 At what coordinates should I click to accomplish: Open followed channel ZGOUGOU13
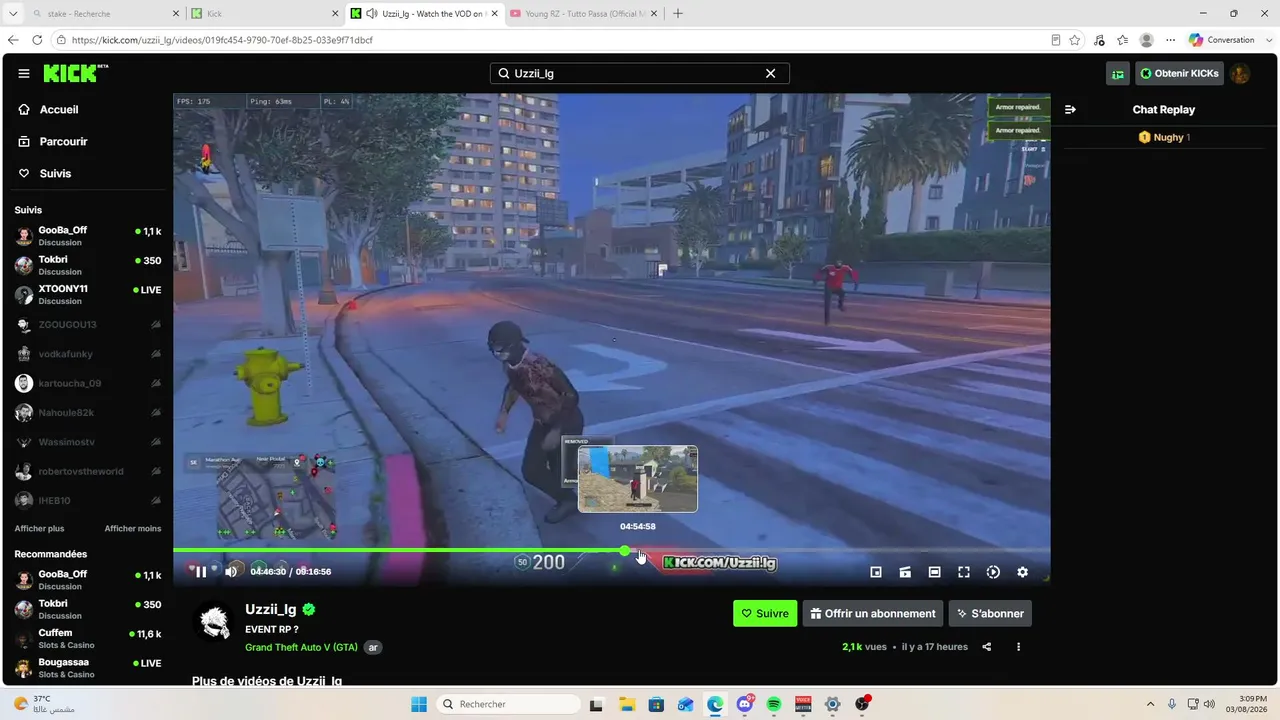[x=88, y=325]
